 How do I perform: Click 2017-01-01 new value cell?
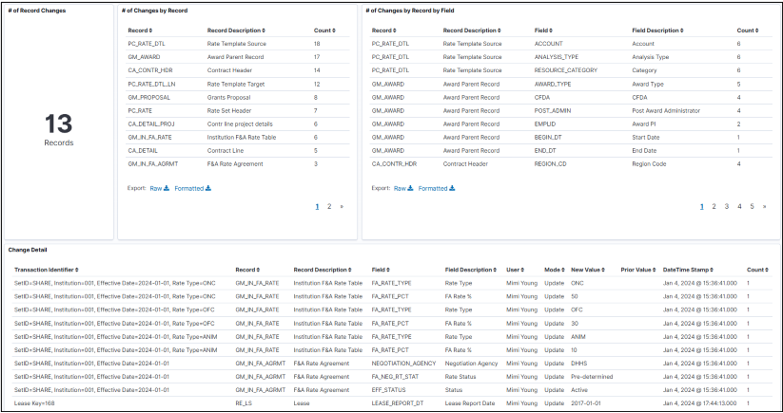586,403
